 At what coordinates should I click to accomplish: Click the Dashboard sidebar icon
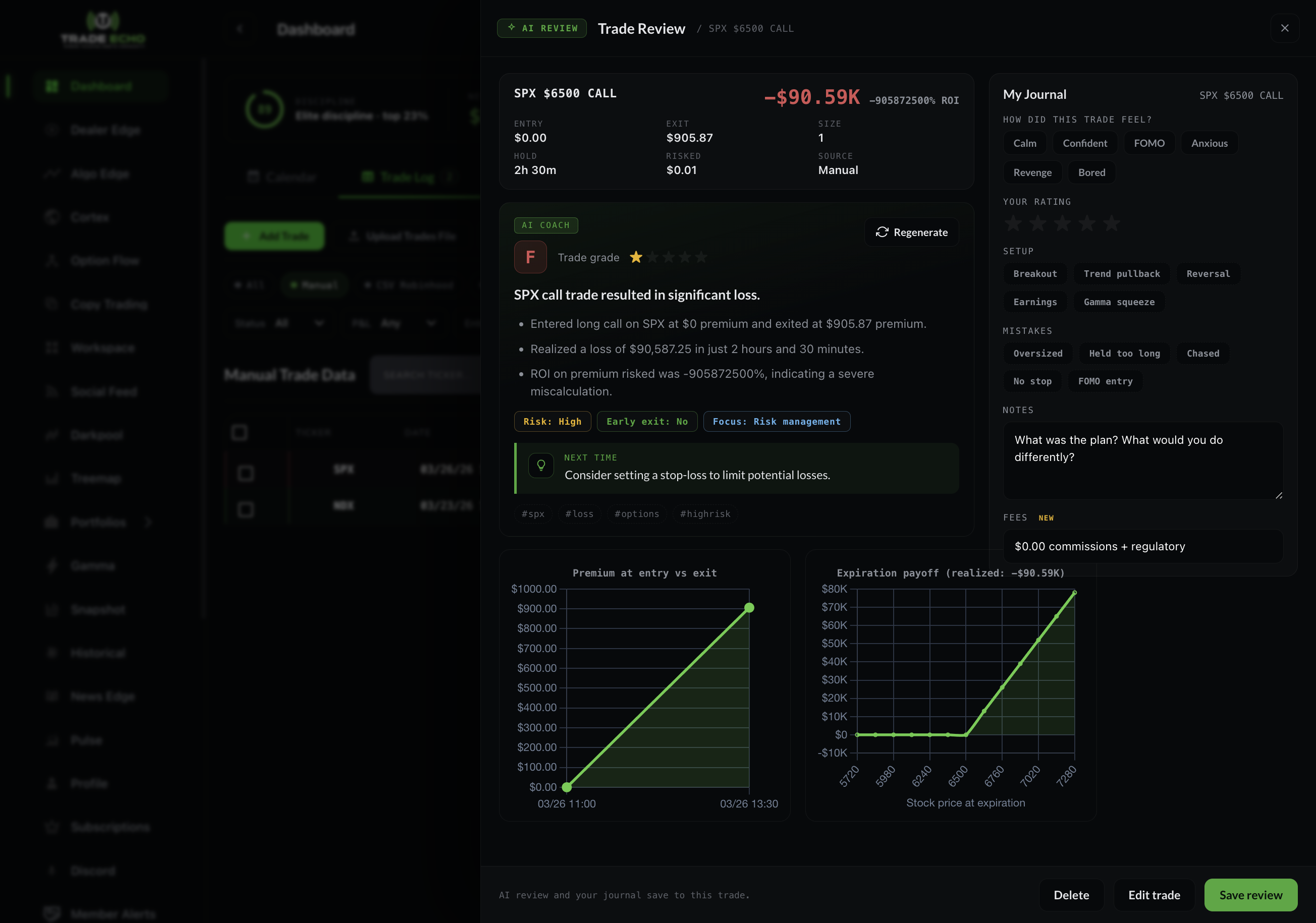tap(51, 86)
